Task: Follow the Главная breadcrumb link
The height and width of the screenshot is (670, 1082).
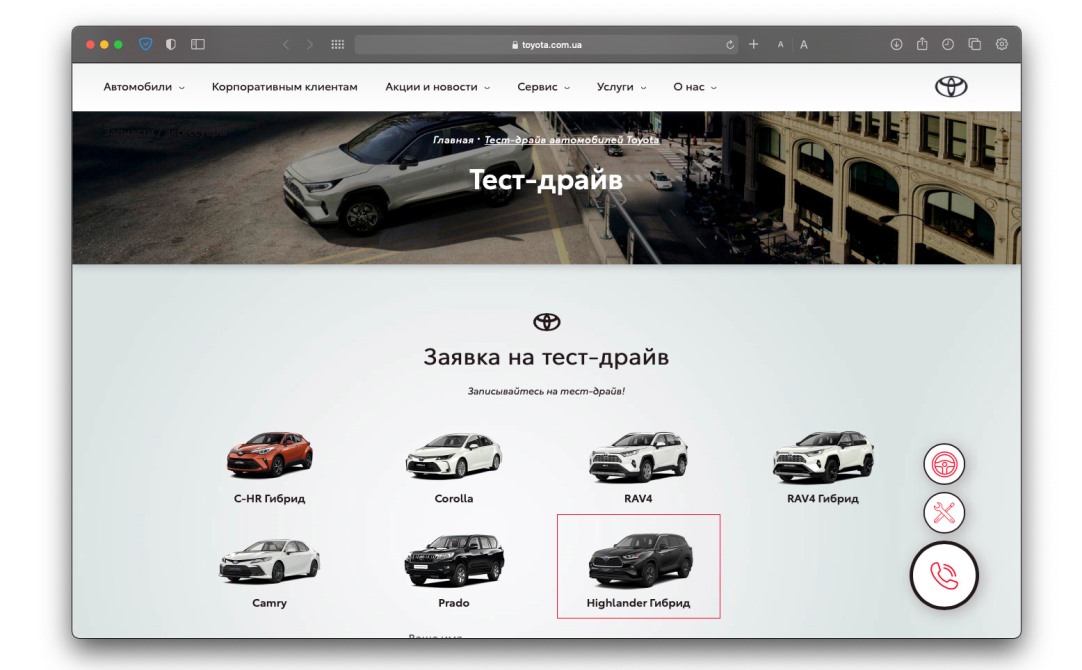Action: (453, 140)
